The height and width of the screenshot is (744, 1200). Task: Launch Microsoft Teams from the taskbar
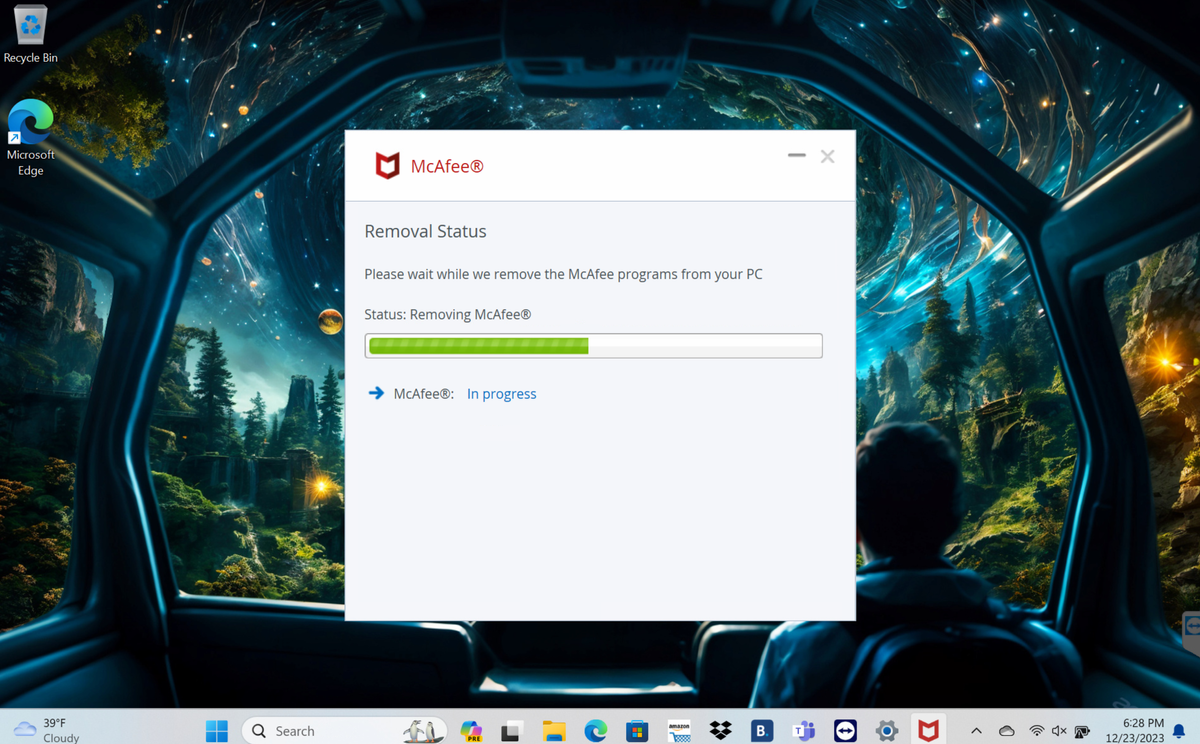pyautogui.click(x=803, y=730)
